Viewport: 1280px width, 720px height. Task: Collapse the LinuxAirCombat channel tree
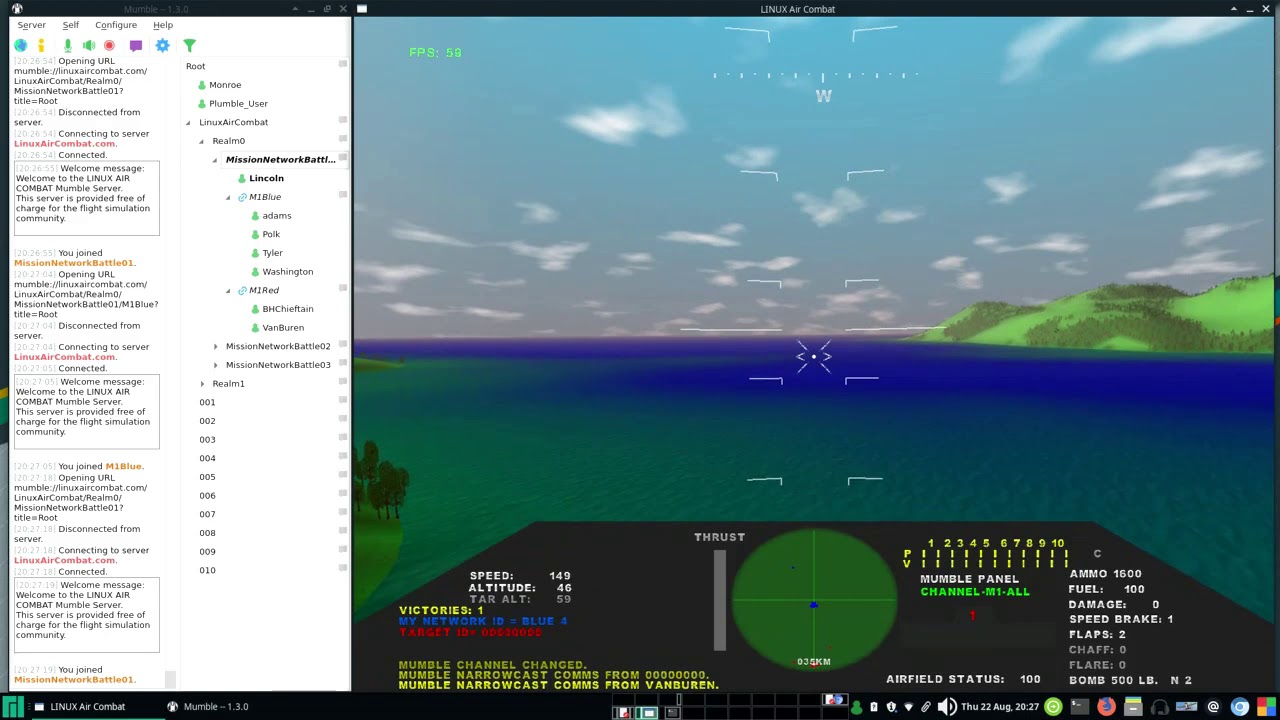pos(188,122)
